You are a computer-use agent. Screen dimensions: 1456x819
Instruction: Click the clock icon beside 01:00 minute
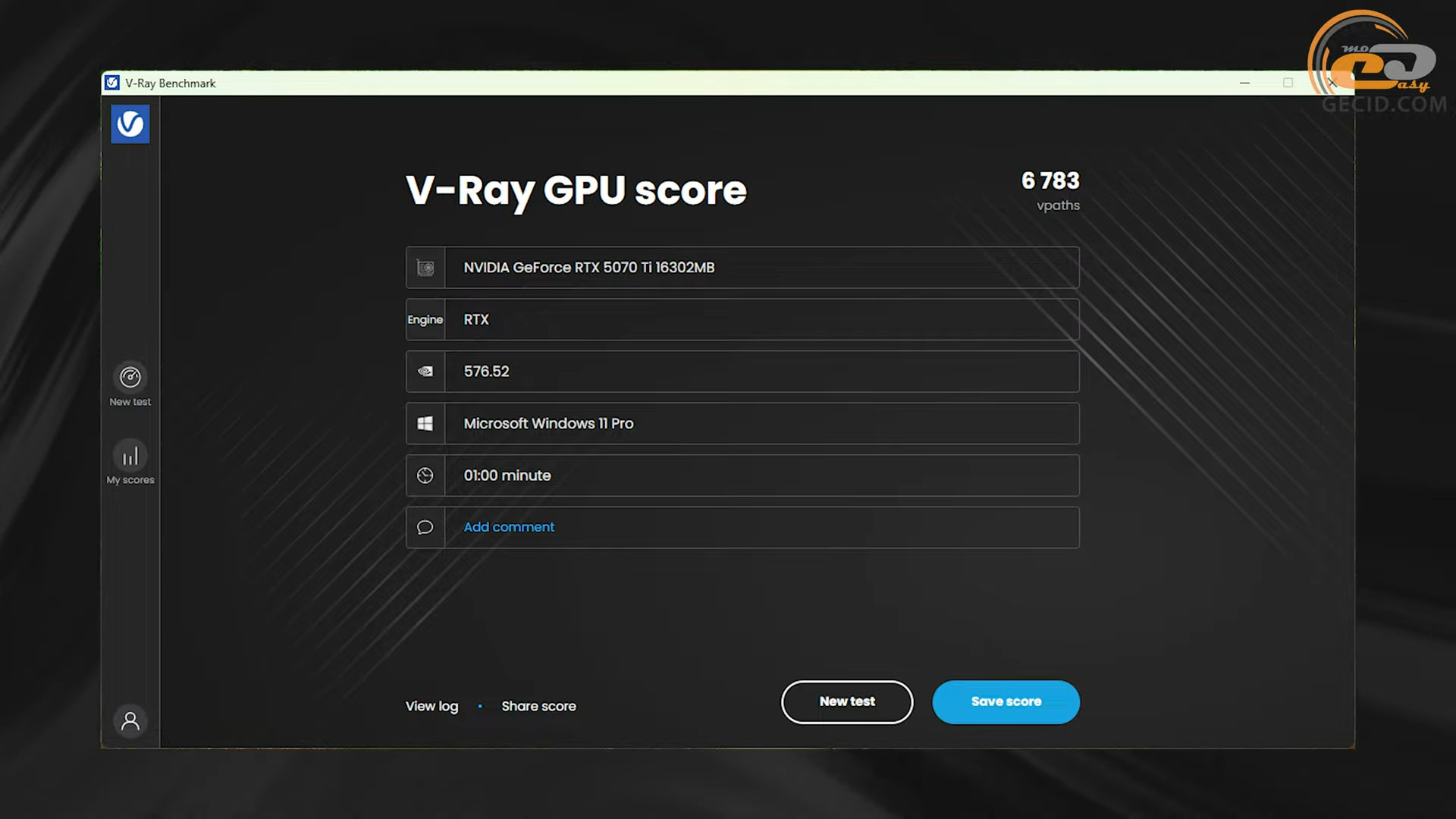click(425, 475)
